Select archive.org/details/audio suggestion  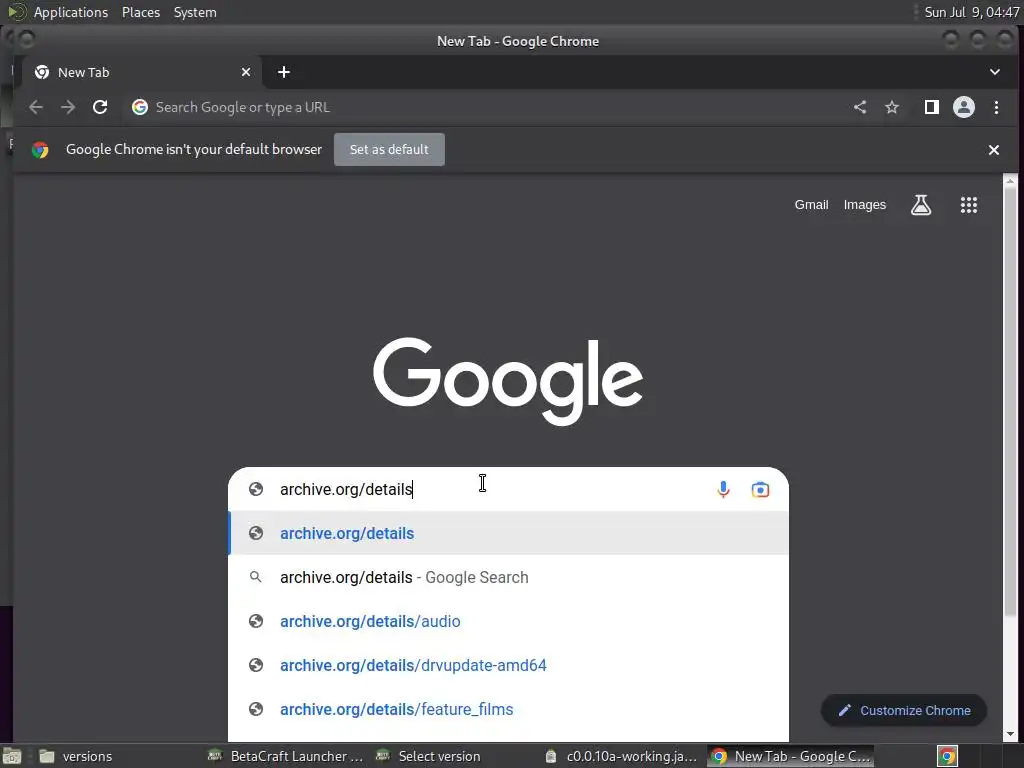[x=508, y=621]
